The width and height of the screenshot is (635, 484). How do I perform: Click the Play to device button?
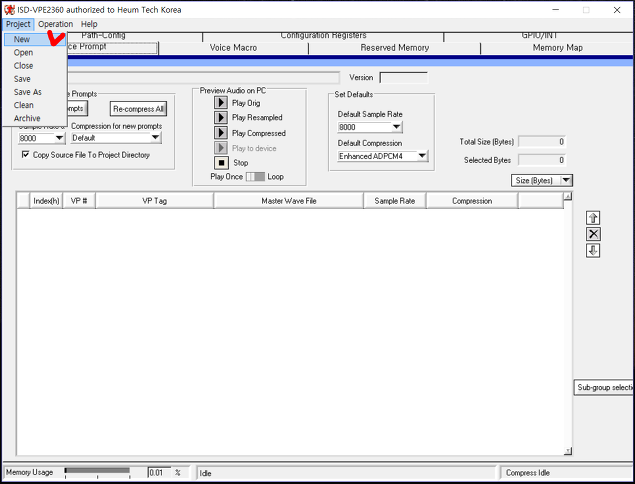[x=221, y=148]
